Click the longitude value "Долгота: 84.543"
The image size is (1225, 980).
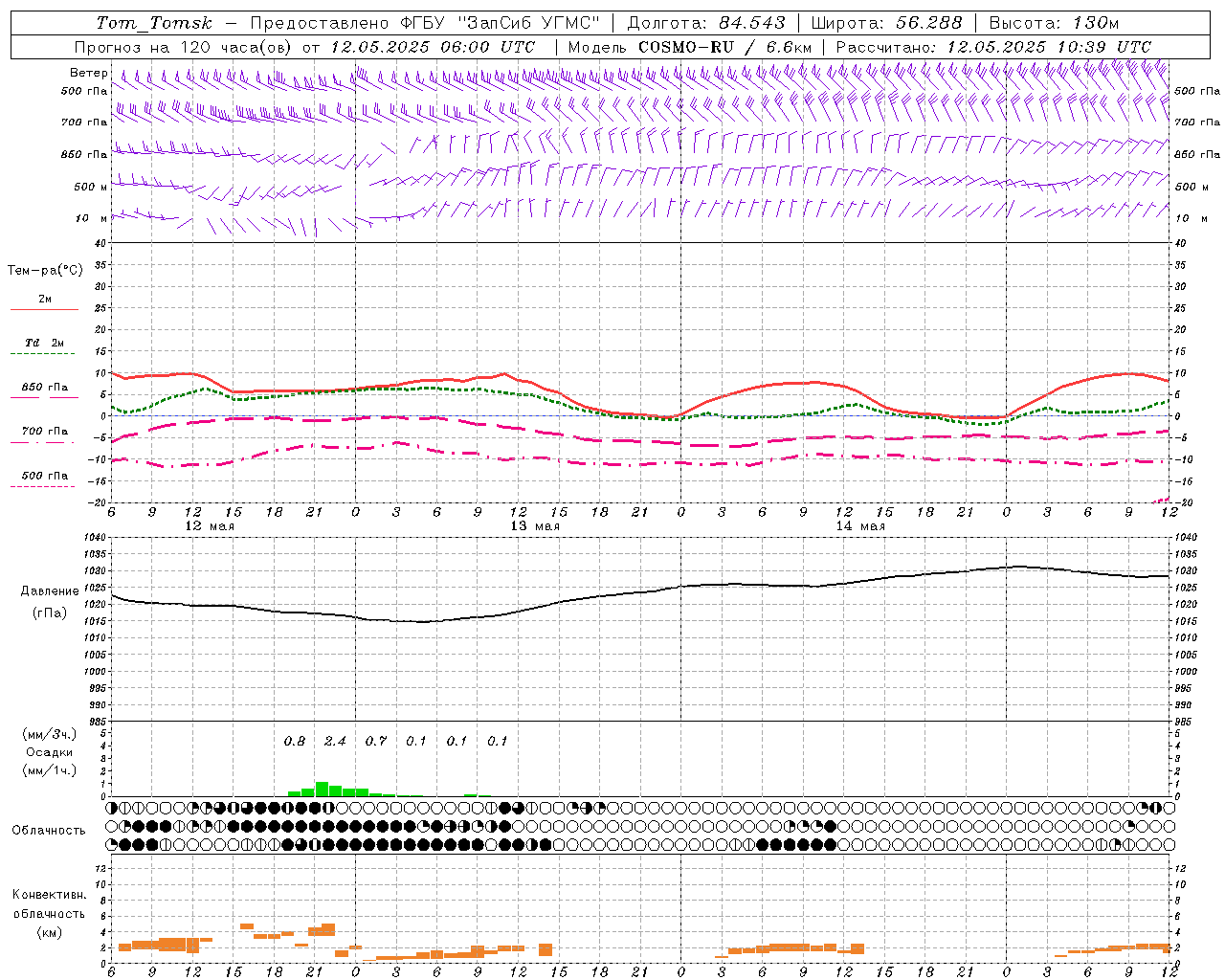click(706, 23)
